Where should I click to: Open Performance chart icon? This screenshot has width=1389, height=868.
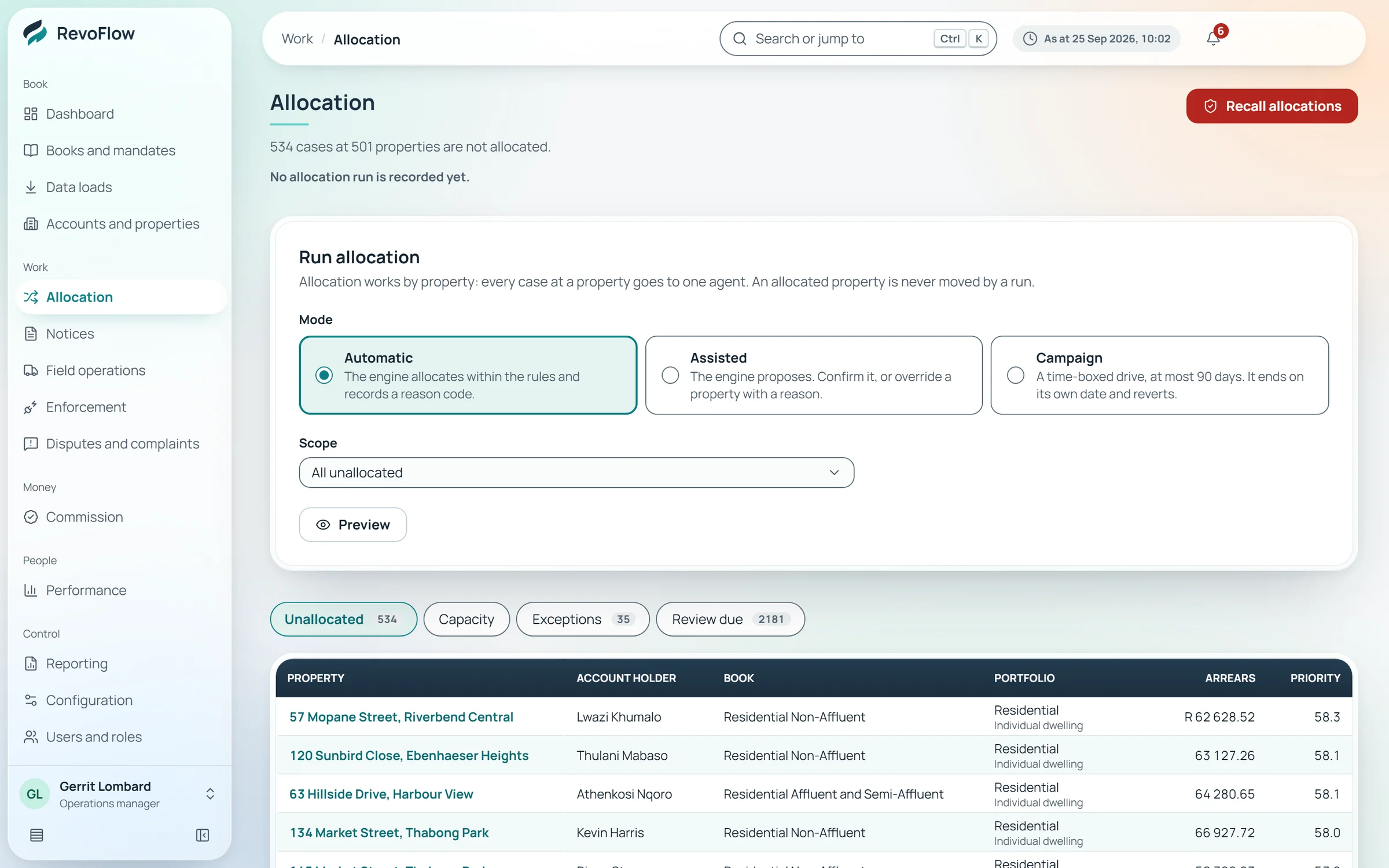coord(31,590)
